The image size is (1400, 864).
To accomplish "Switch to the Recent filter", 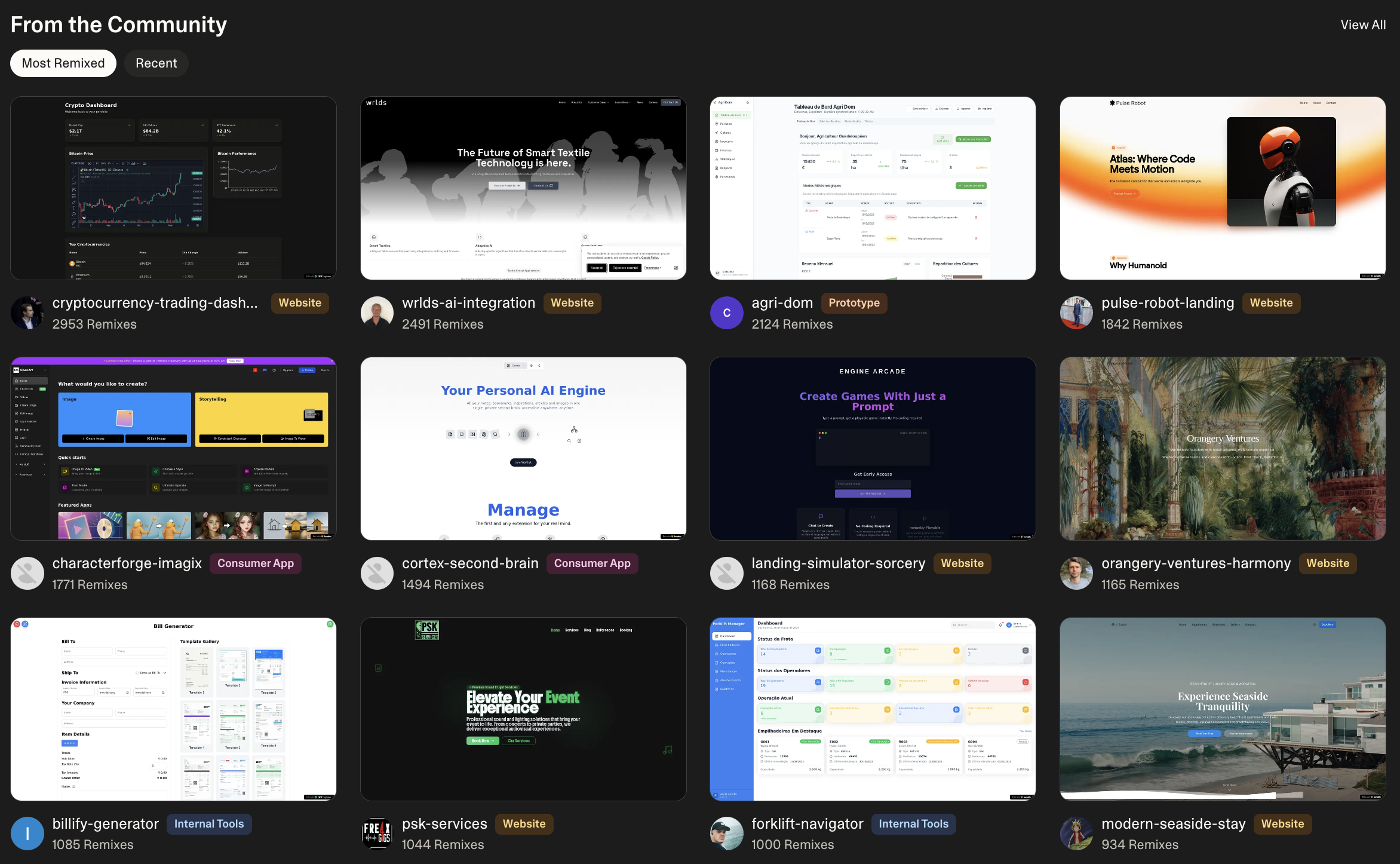I will [x=156, y=63].
